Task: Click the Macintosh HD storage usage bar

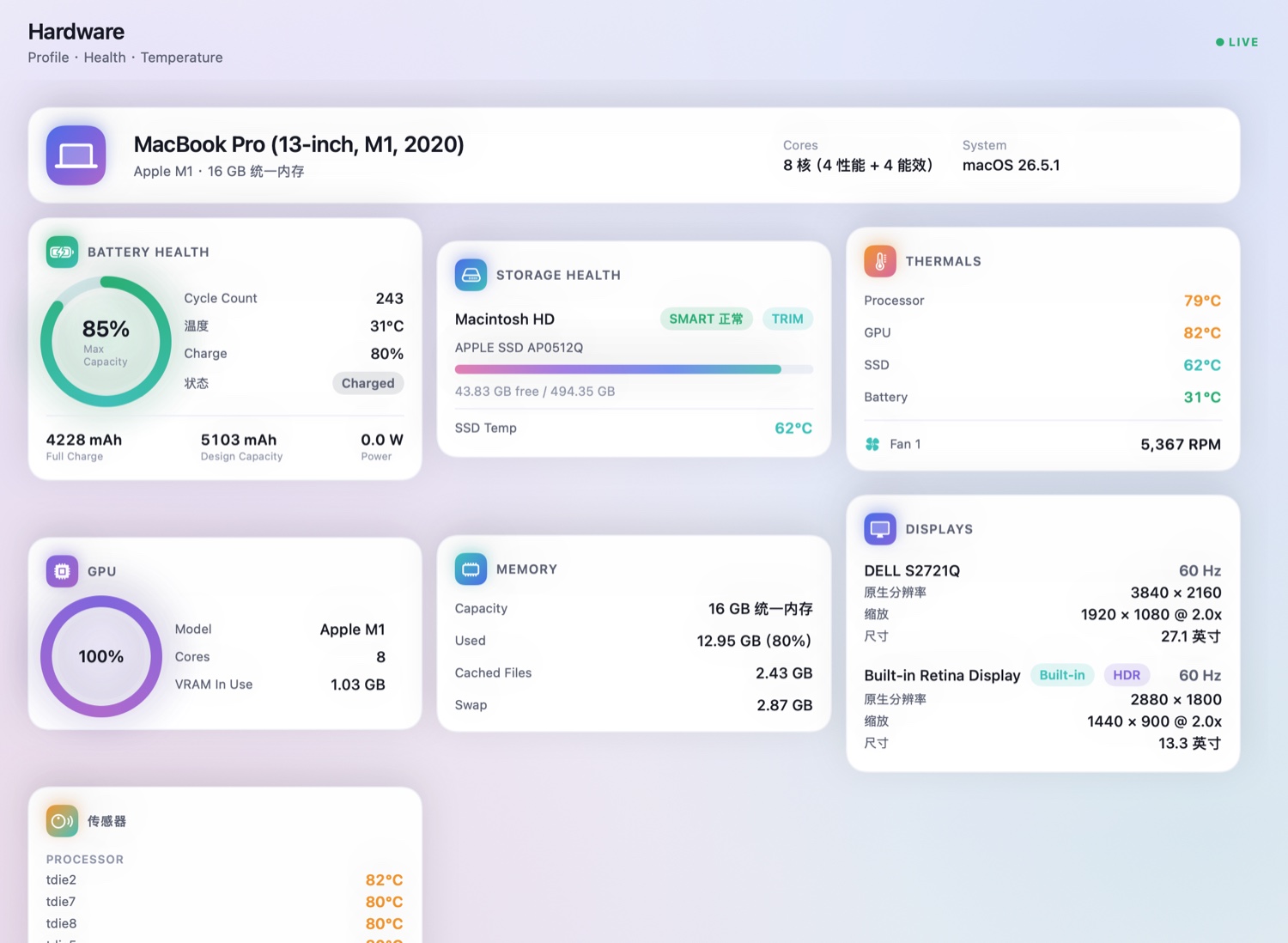Action: 634,369
